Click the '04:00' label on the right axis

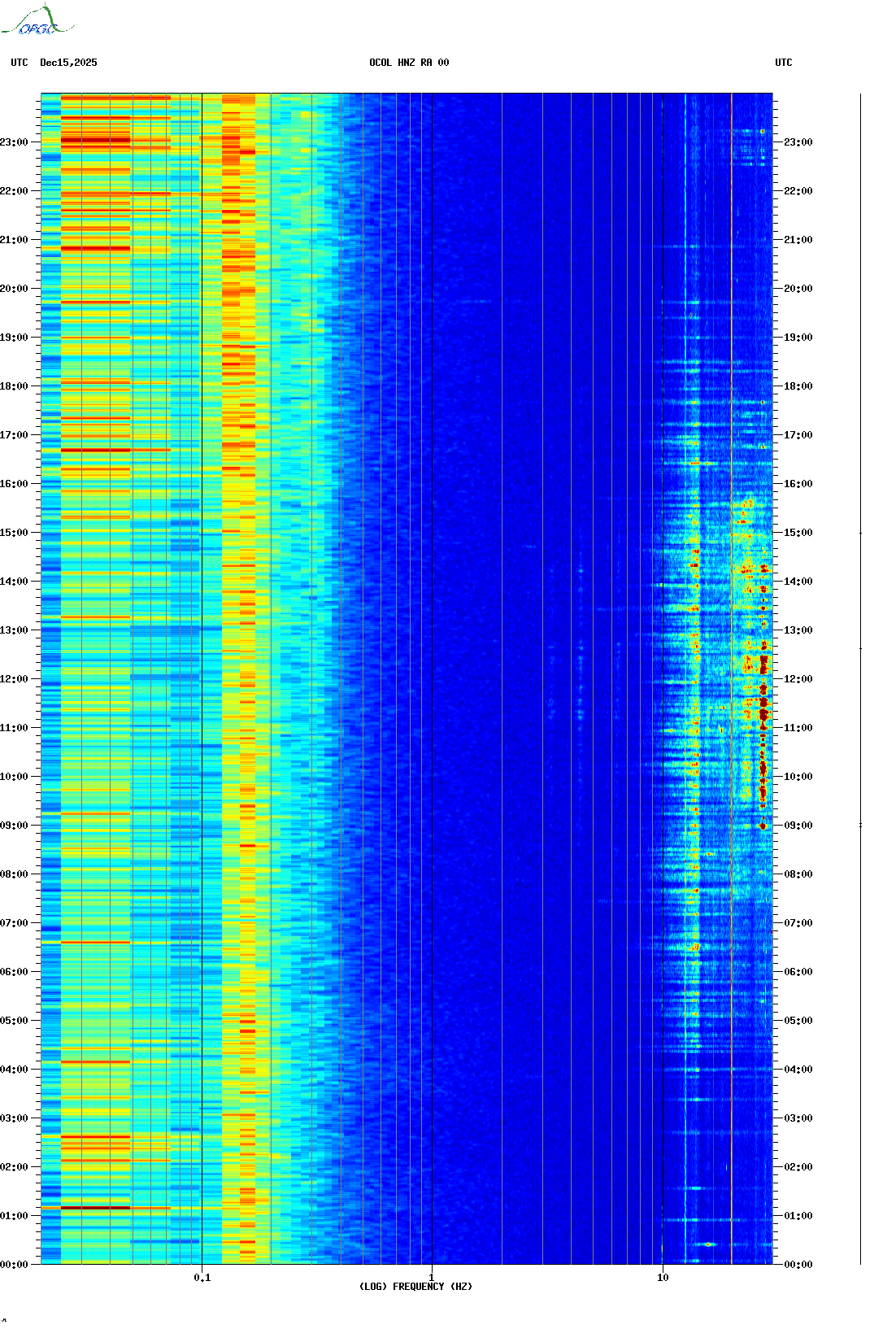pos(798,1070)
